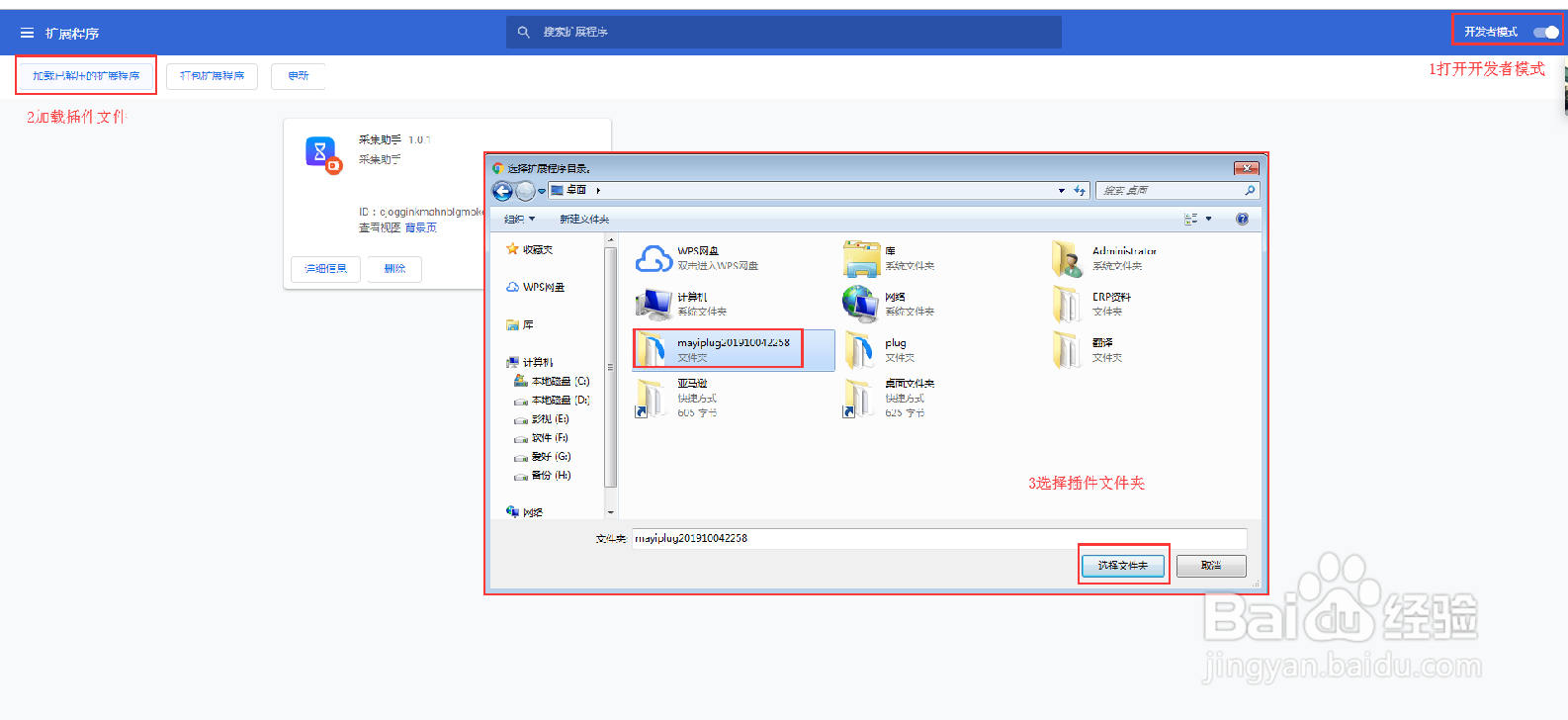
Task: Click the forward arrow in the folder dialog
Action: (x=525, y=191)
